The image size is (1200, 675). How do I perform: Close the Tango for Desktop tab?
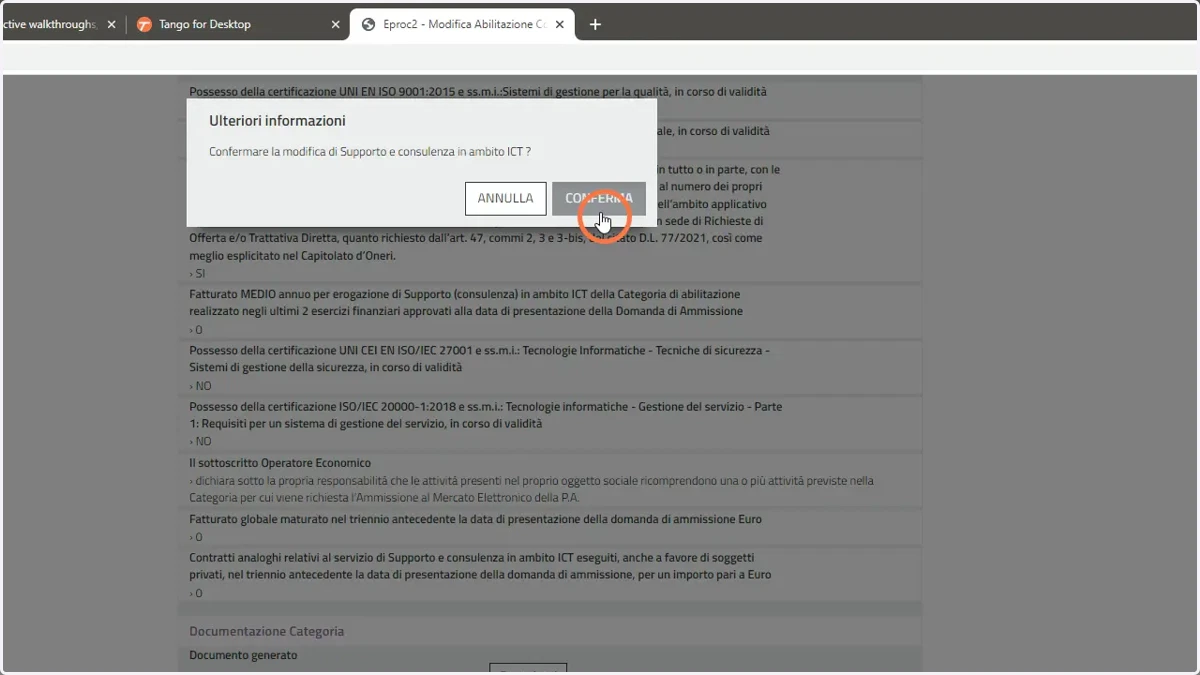click(x=335, y=24)
